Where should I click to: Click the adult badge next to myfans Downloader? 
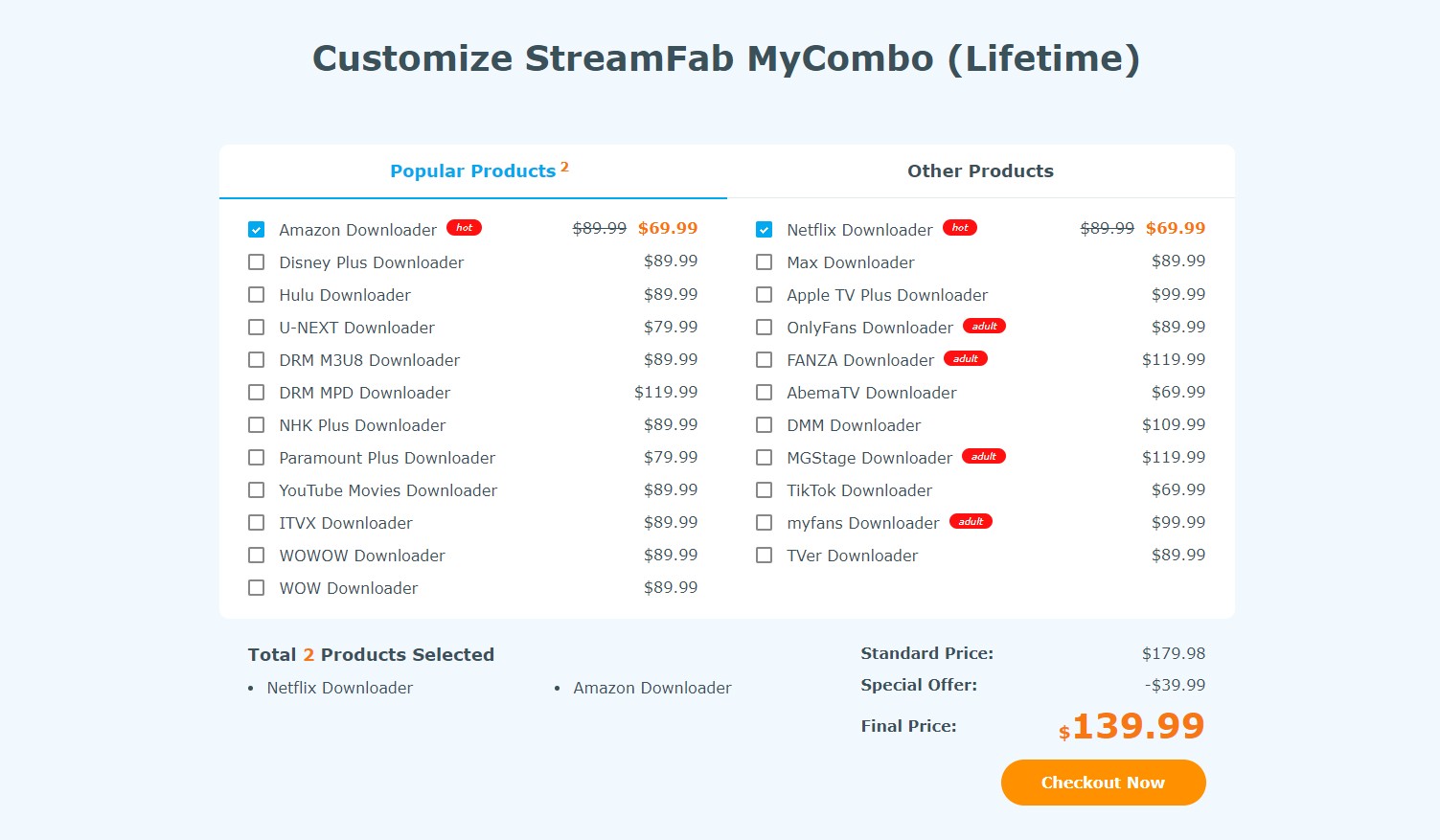click(971, 521)
